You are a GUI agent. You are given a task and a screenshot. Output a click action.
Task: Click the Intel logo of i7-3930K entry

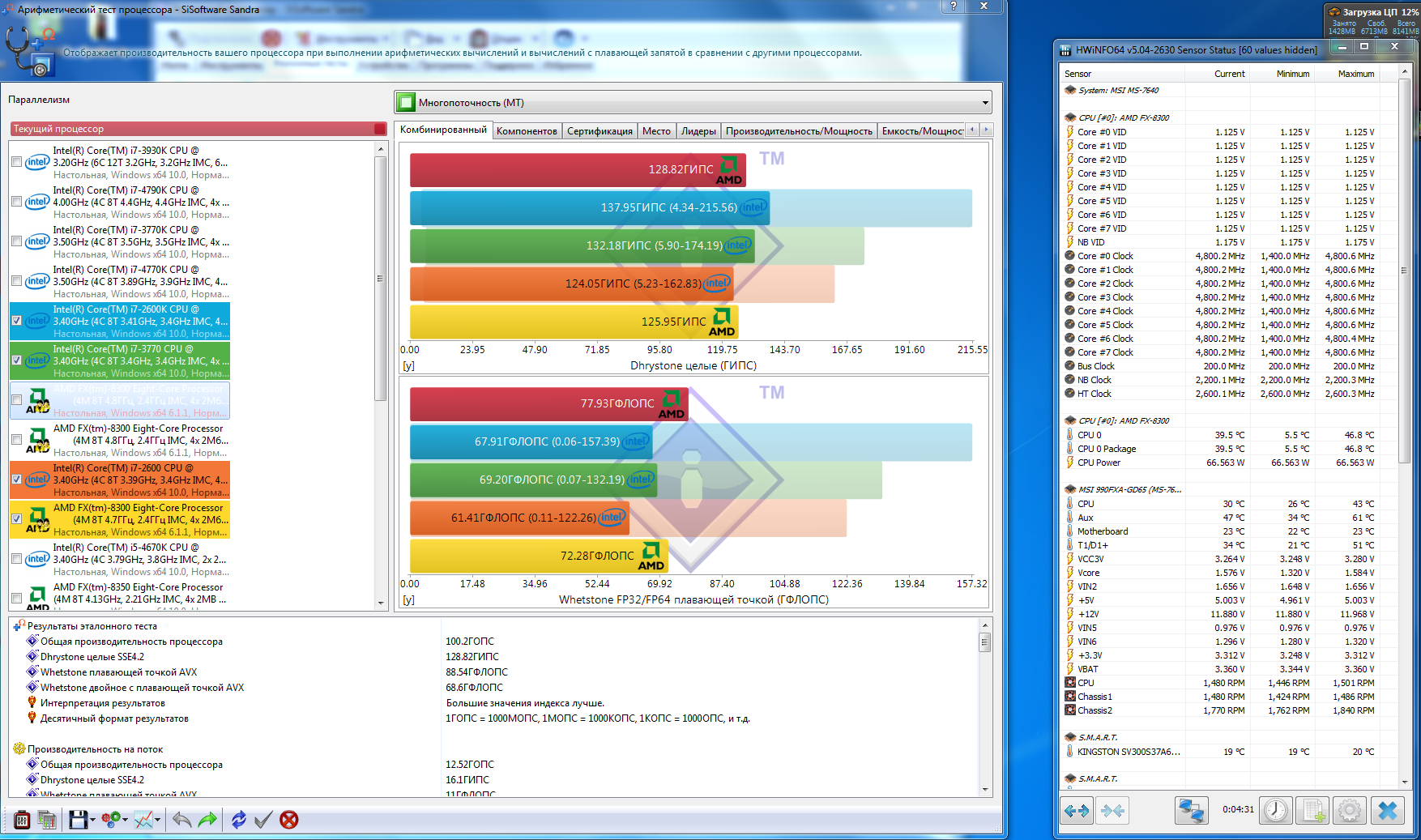point(37,162)
